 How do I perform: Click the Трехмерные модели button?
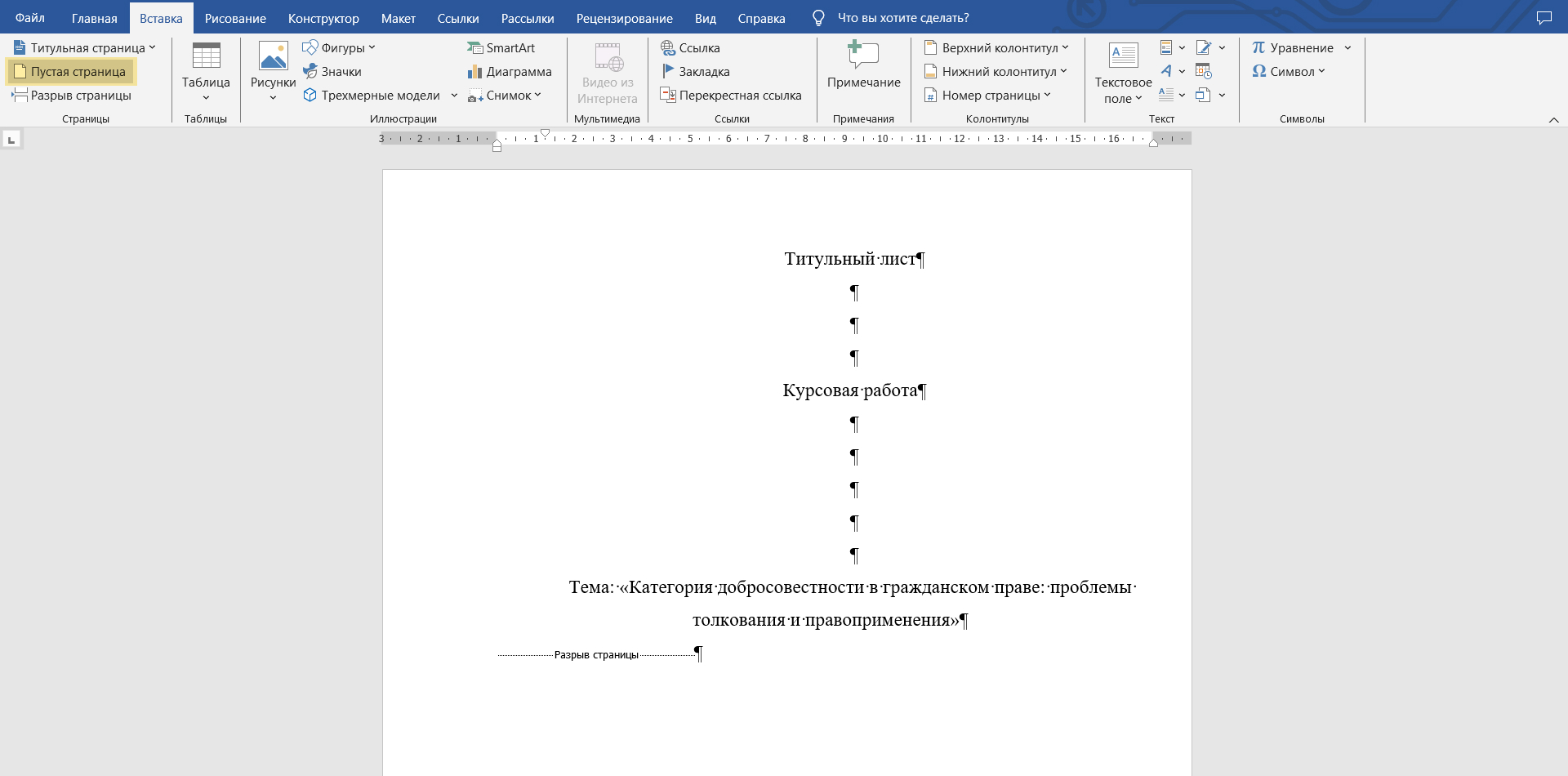click(372, 95)
